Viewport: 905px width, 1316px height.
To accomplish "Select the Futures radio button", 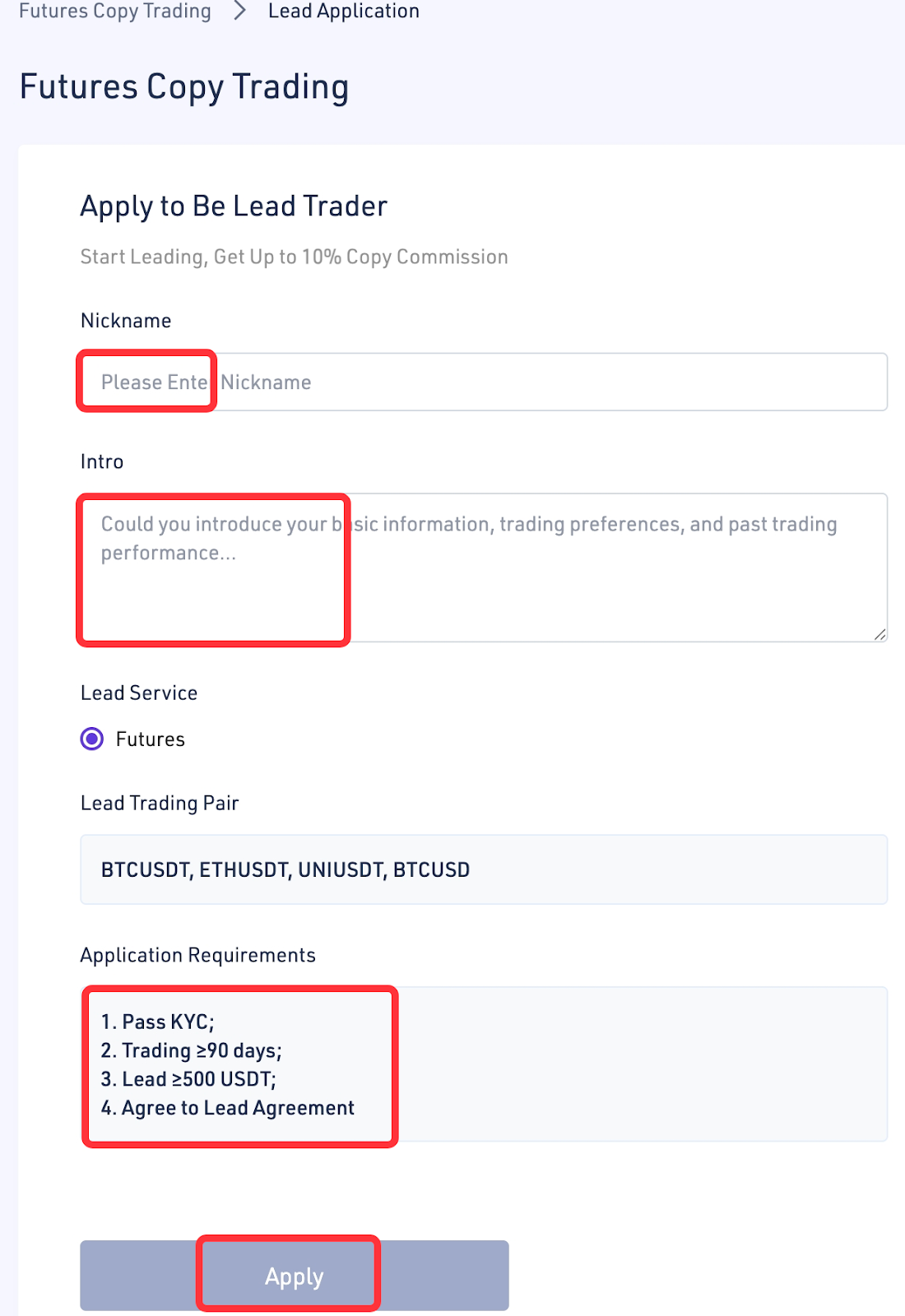I will (92, 739).
